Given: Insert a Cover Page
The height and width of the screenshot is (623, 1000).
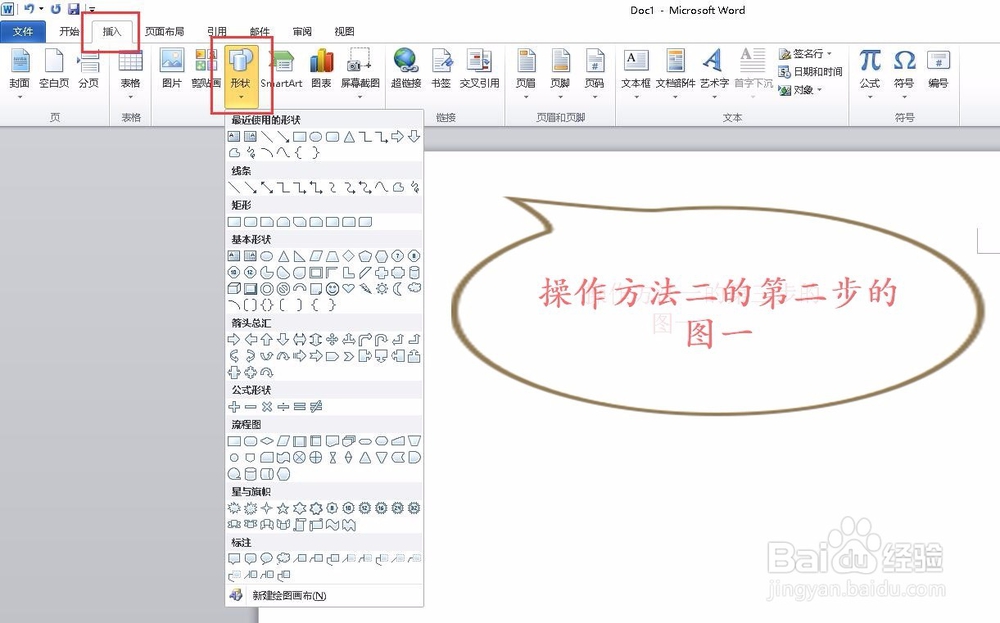Looking at the screenshot, I should click(19, 71).
